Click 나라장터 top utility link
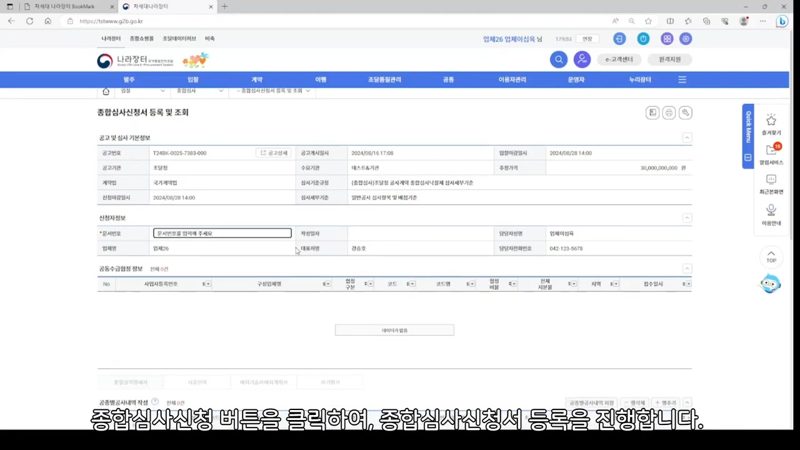800x450 pixels. click(111, 39)
